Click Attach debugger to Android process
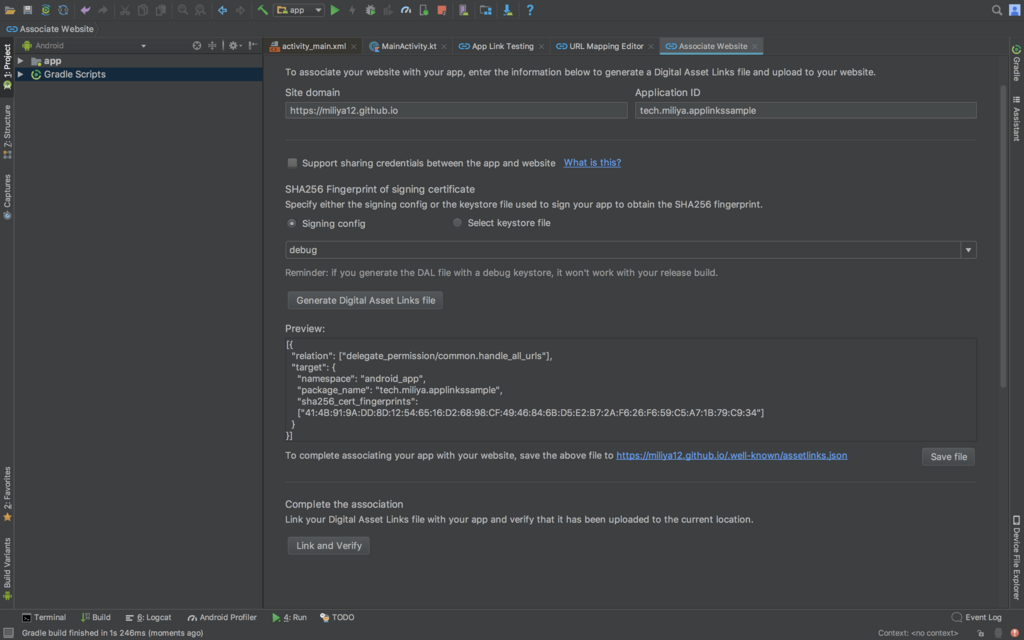1024x640 pixels. (x=423, y=10)
